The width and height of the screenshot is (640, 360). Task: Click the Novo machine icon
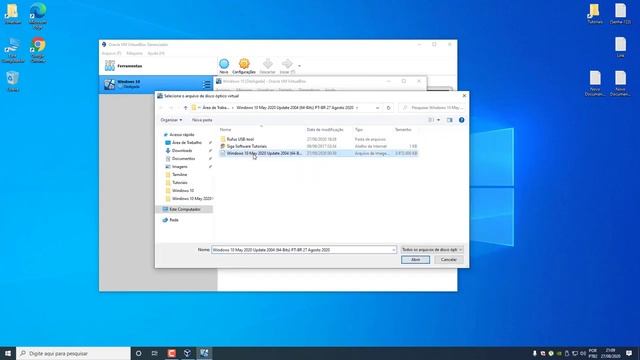click(224, 66)
